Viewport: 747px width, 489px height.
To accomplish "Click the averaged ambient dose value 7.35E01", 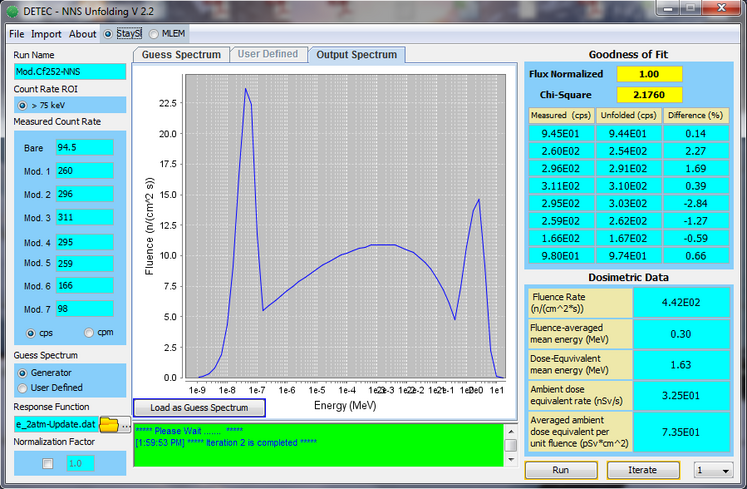I will point(681,432).
